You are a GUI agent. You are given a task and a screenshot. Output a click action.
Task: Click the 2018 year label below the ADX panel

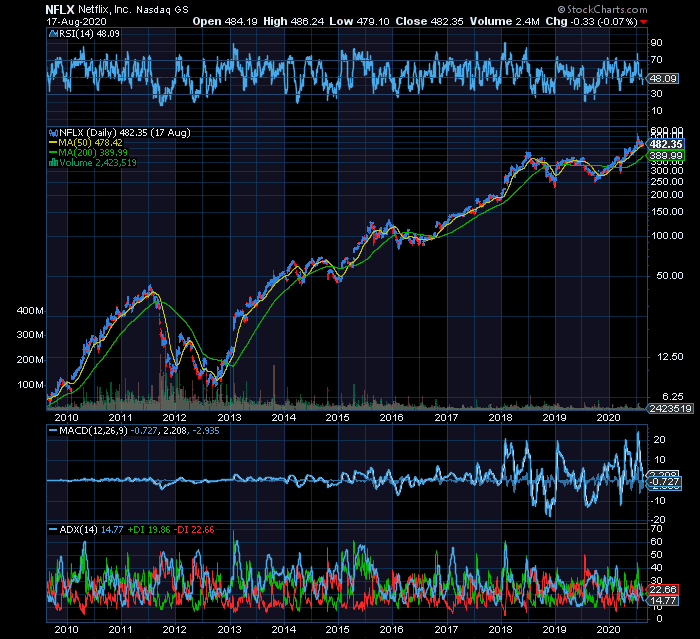pos(500,630)
